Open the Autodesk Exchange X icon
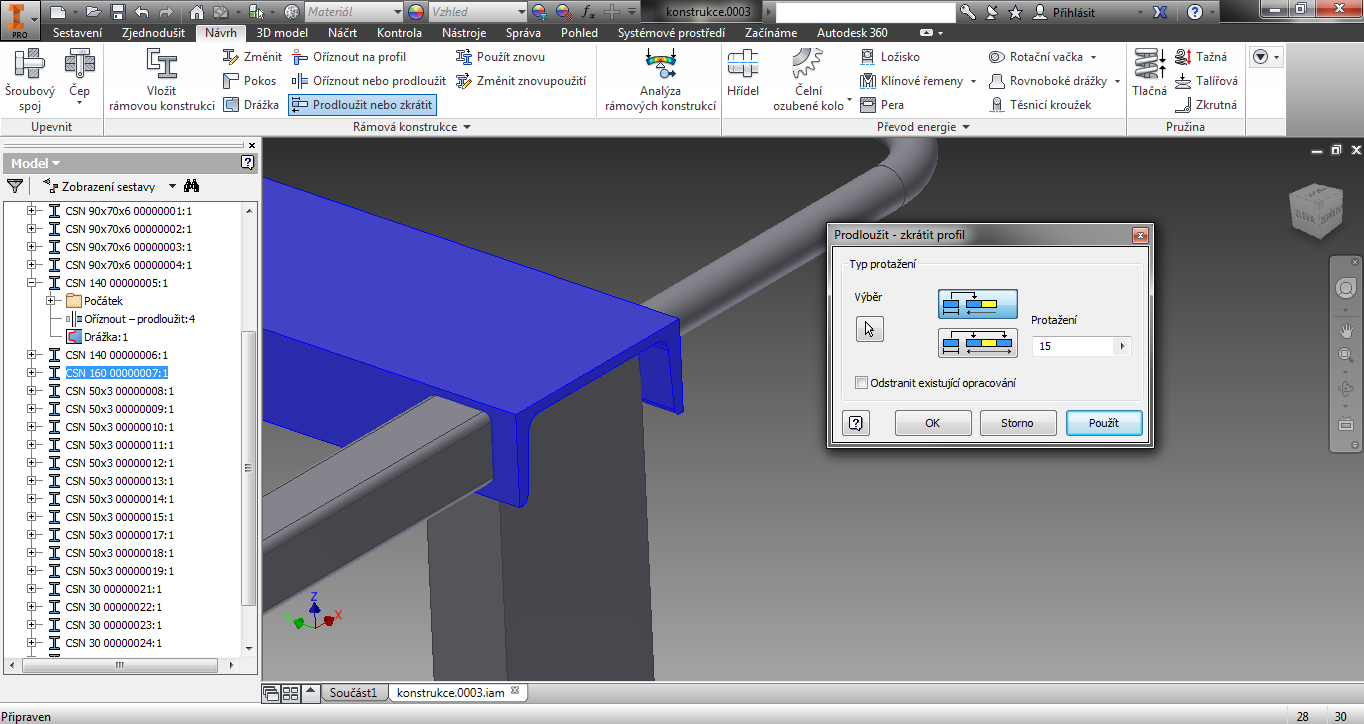Image resolution: width=1364 pixels, height=724 pixels. [x=1160, y=12]
